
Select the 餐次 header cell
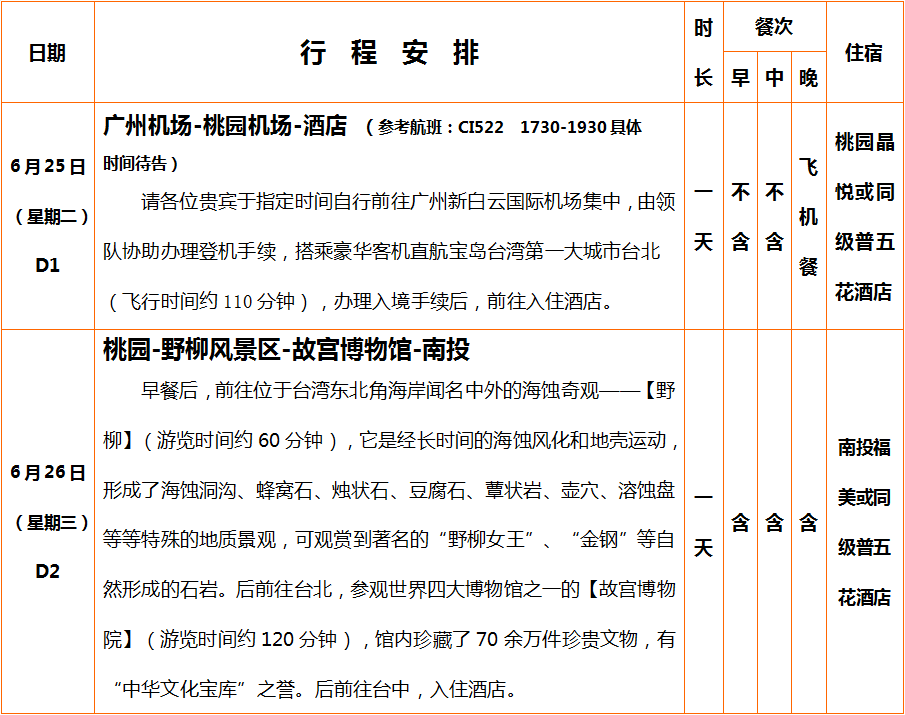pyautogui.click(x=774, y=27)
